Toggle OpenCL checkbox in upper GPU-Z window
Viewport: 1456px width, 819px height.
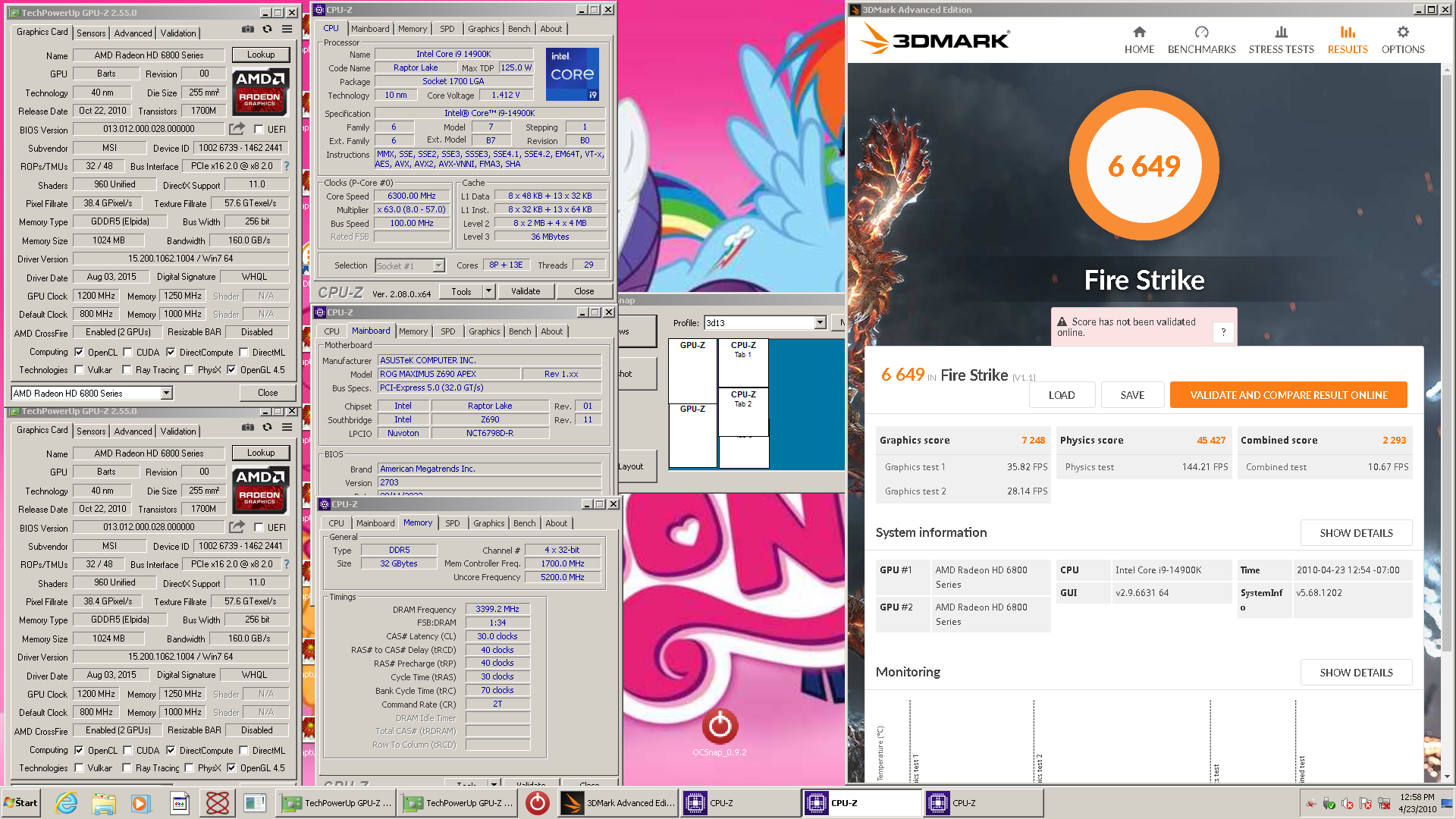[79, 352]
